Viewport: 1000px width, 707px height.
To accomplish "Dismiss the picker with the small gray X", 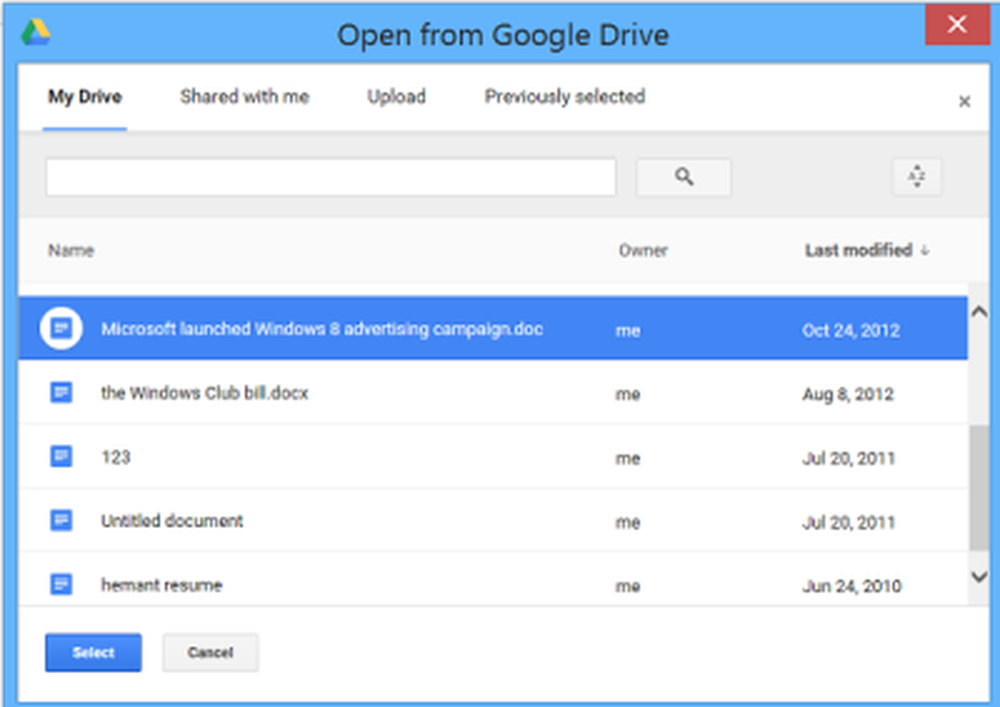I will coord(964,101).
